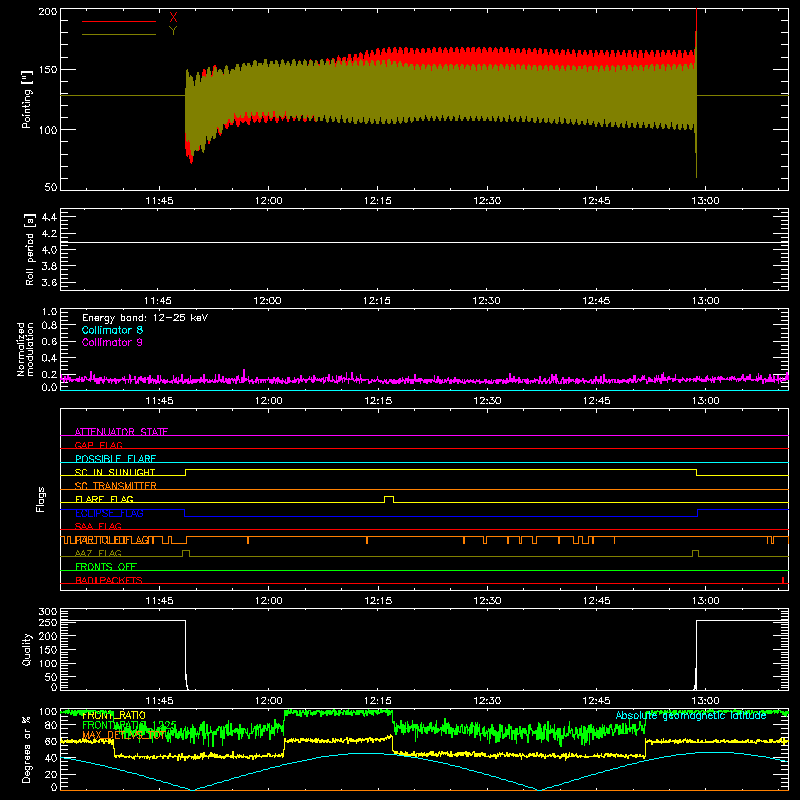Click '12:00' under the Pointing plot
800x800 pixels.
coord(268,201)
